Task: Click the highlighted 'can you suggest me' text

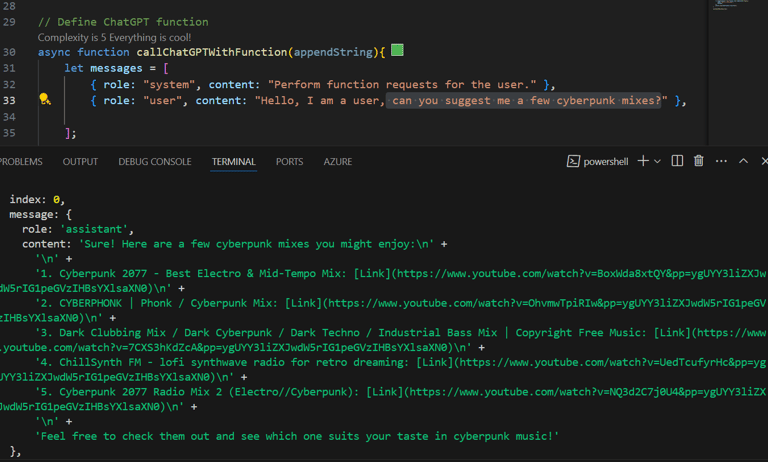Action: coord(526,100)
